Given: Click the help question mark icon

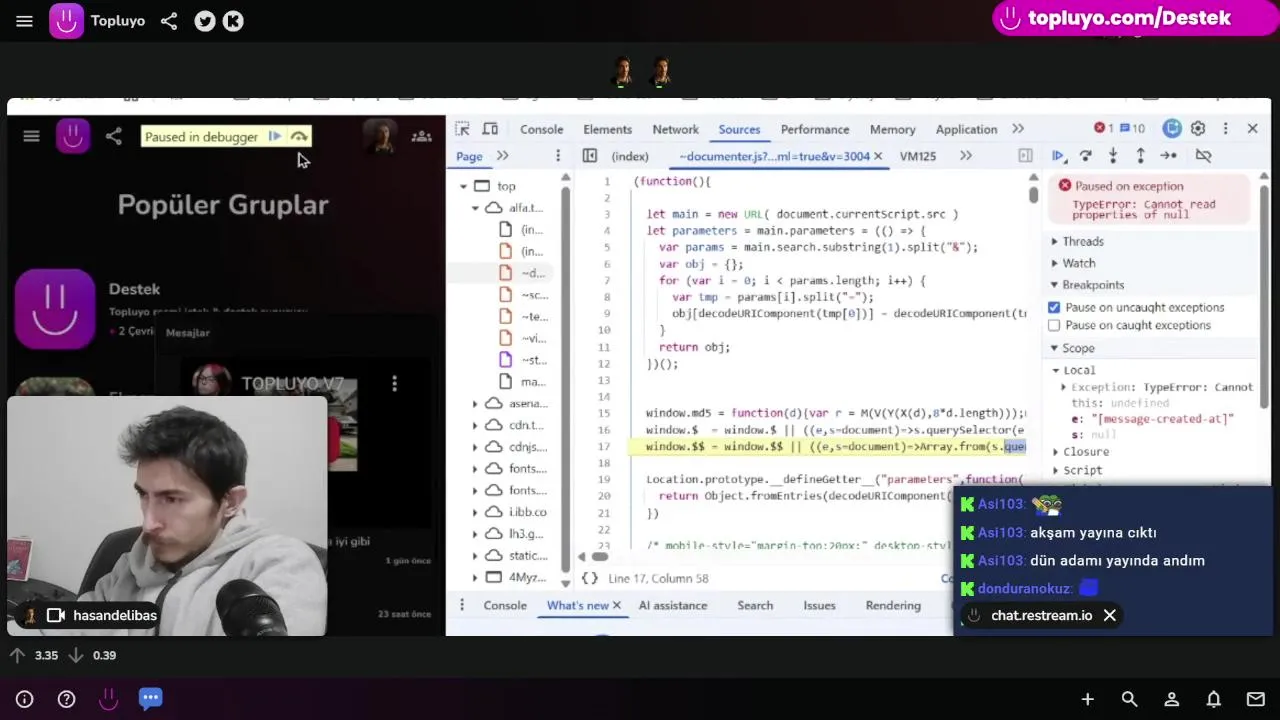Looking at the screenshot, I should pos(66,700).
